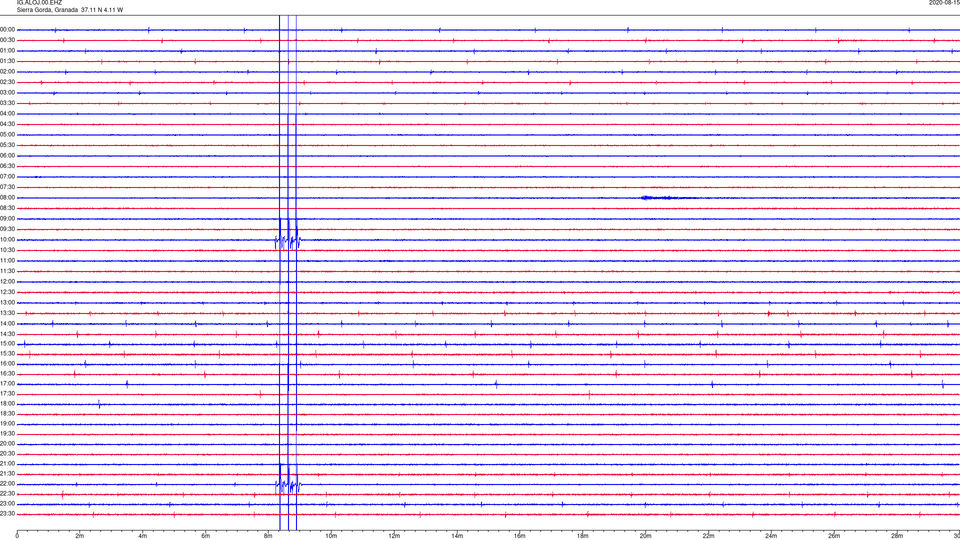Select the 03:30 trace label
The width and height of the screenshot is (960, 540).
pyautogui.click(x=7, y=103)
